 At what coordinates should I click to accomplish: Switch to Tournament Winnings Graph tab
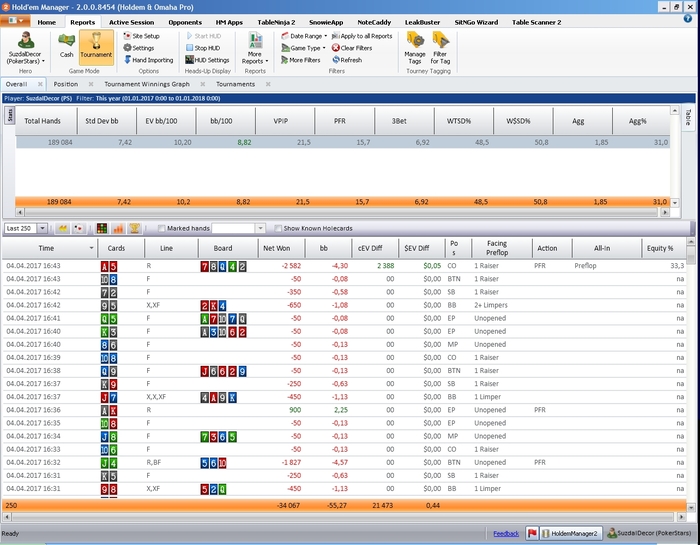tap(147, 84)
